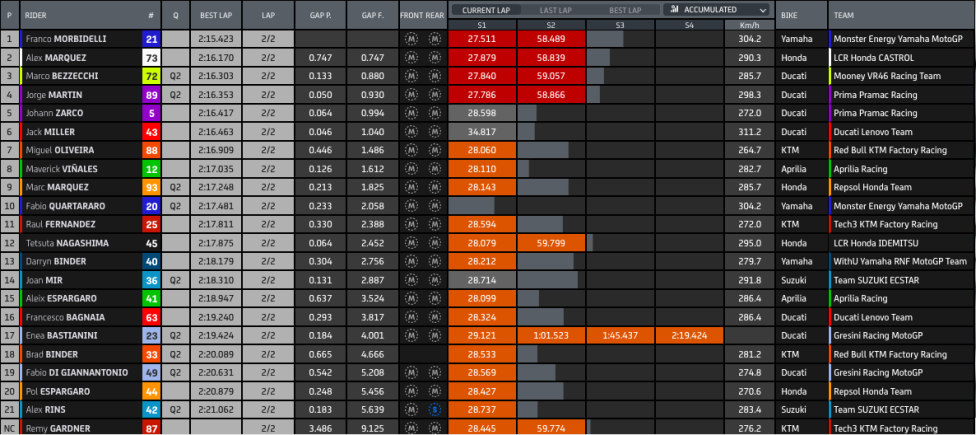Select the GAP F. column header
Viewport: 976px width, 435px height.
(372, 15)
